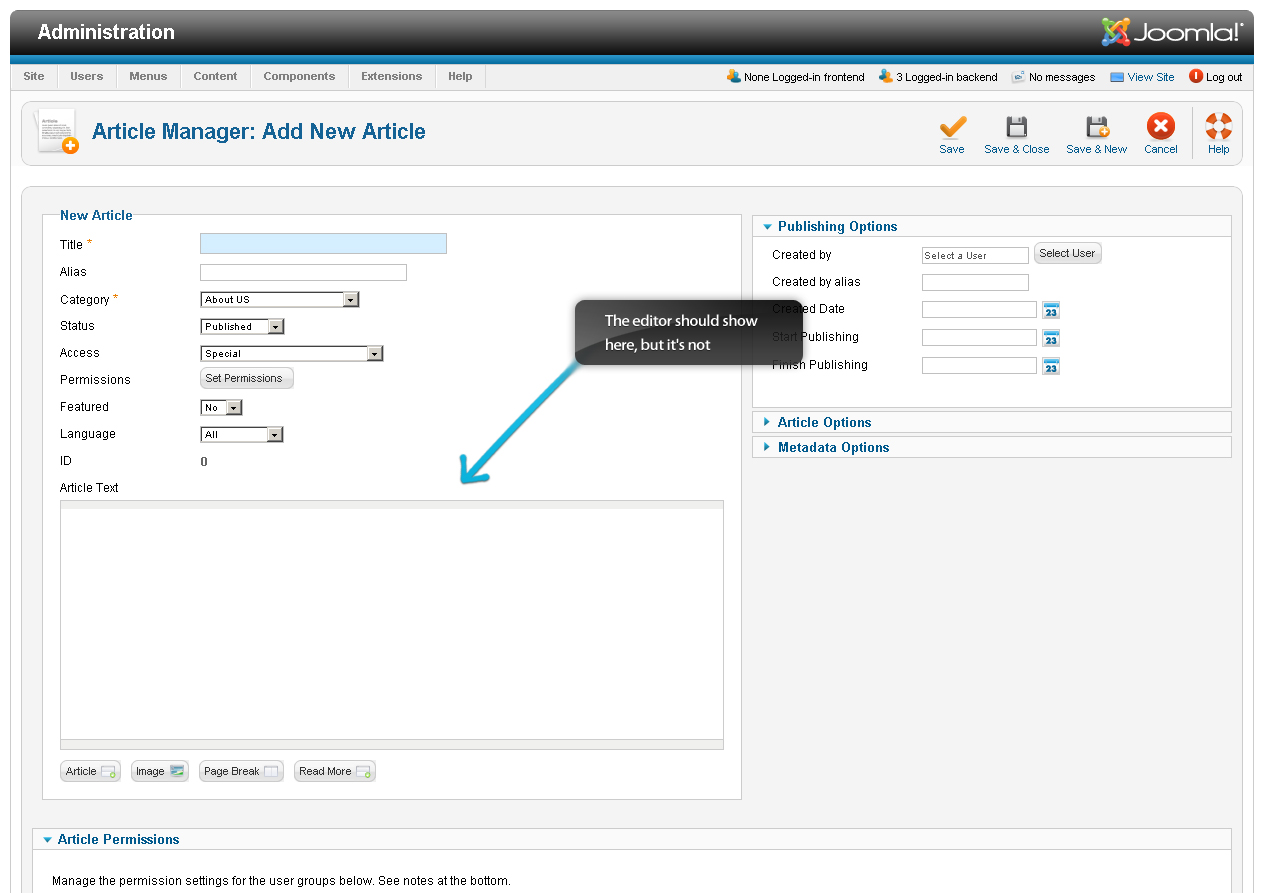Click inside the Article Text editor area
Screen dimensions: 1264x893
[x=391, y=624]
